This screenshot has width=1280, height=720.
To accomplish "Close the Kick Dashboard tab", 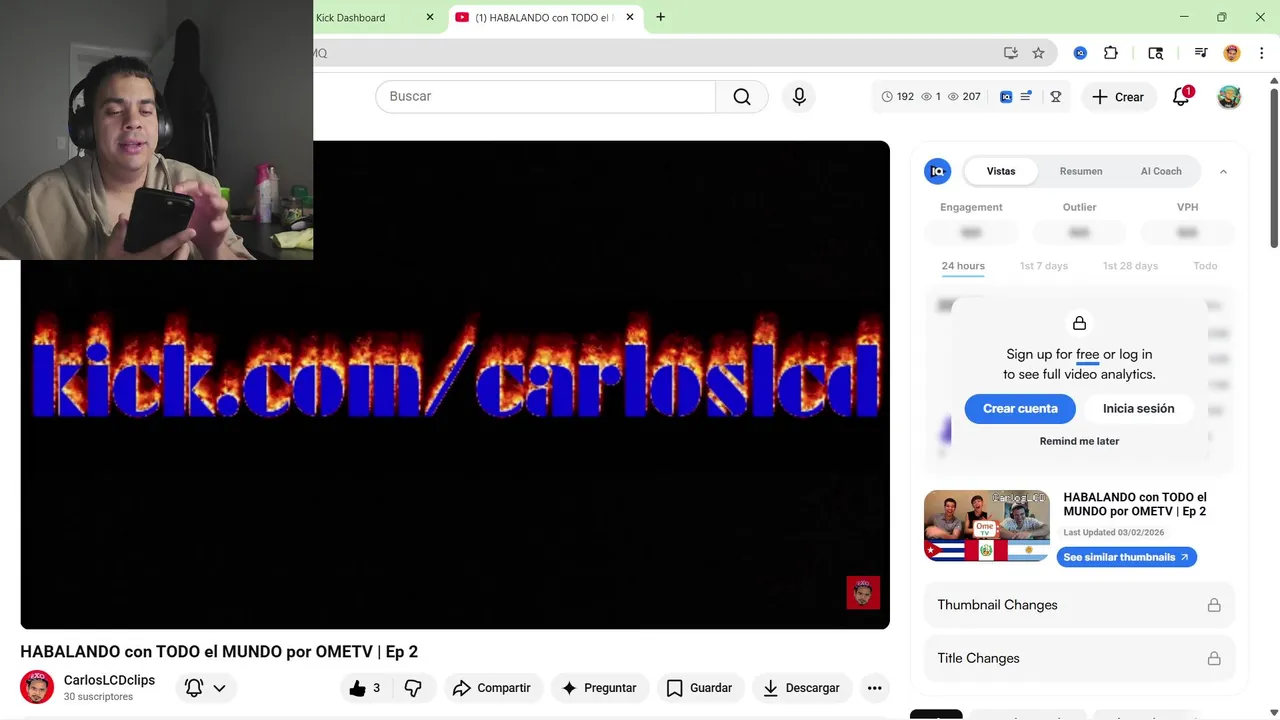I will [x=430, y=17].
